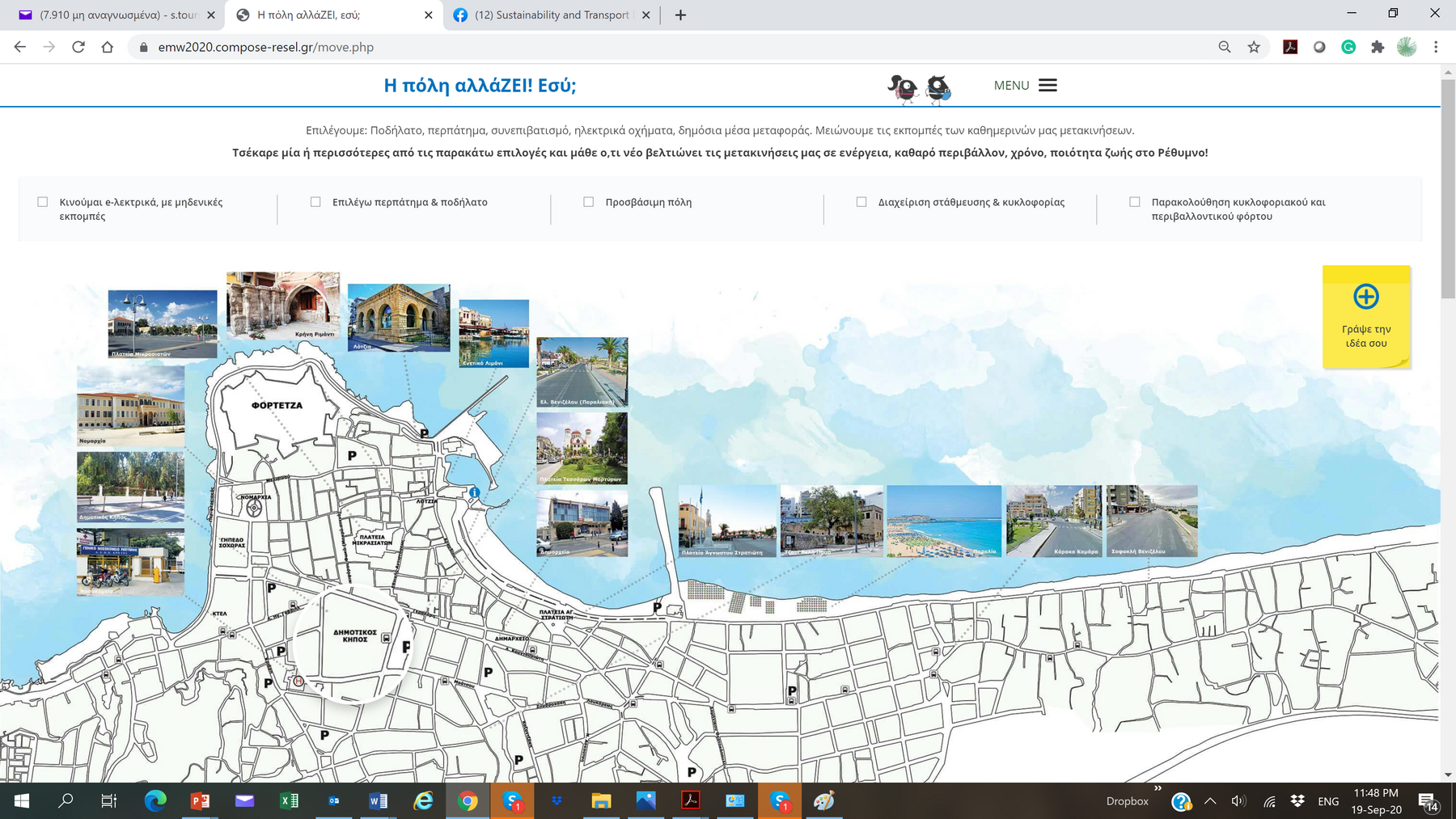Switch to Sustainability and Transport Facebook tab
This screenshot has height=819, width=1456.
552,15
